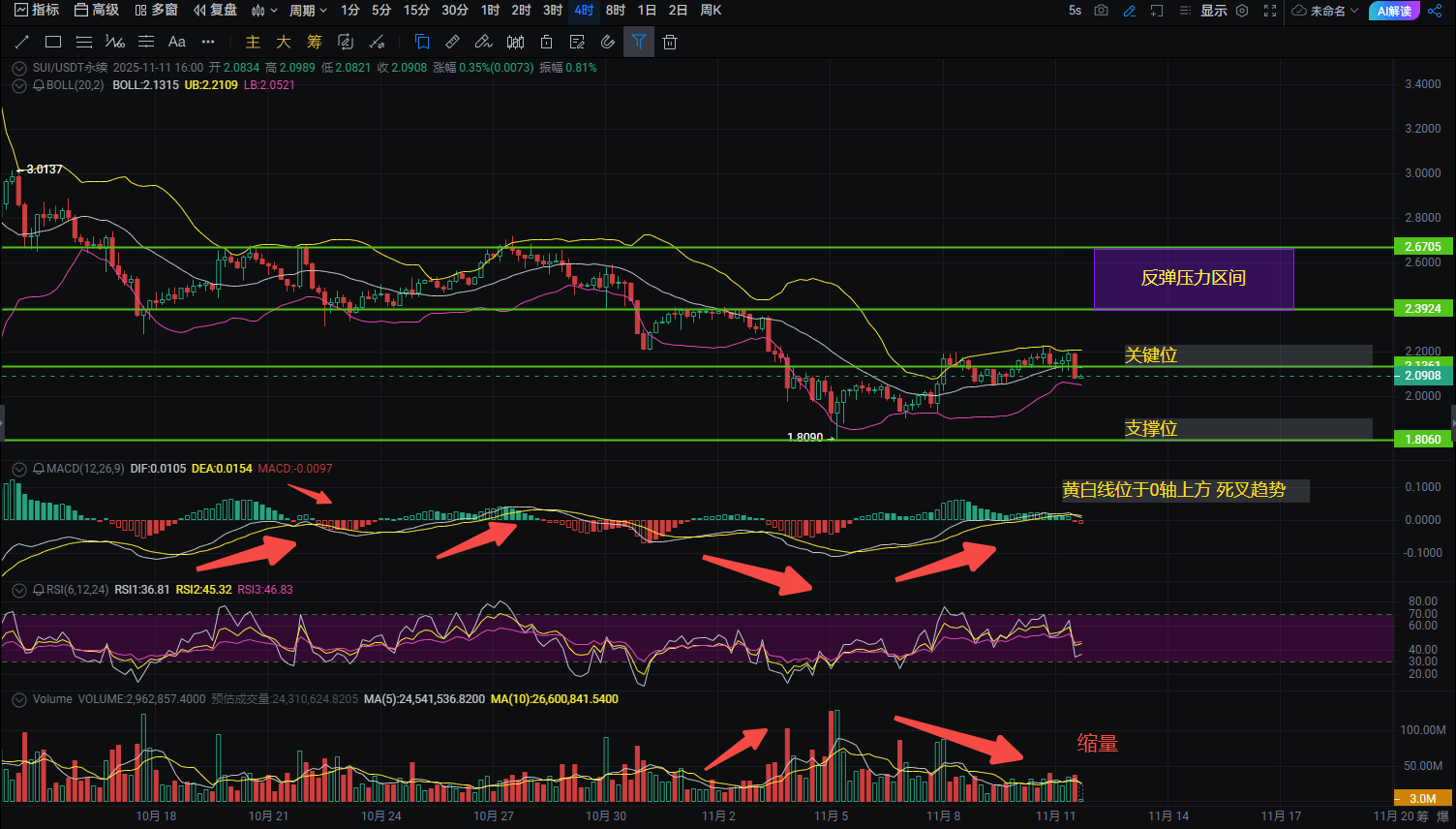Switch to 8时 timeframe
The width and height of the screenshot is (1456, 829).
[x=616, y=10]
